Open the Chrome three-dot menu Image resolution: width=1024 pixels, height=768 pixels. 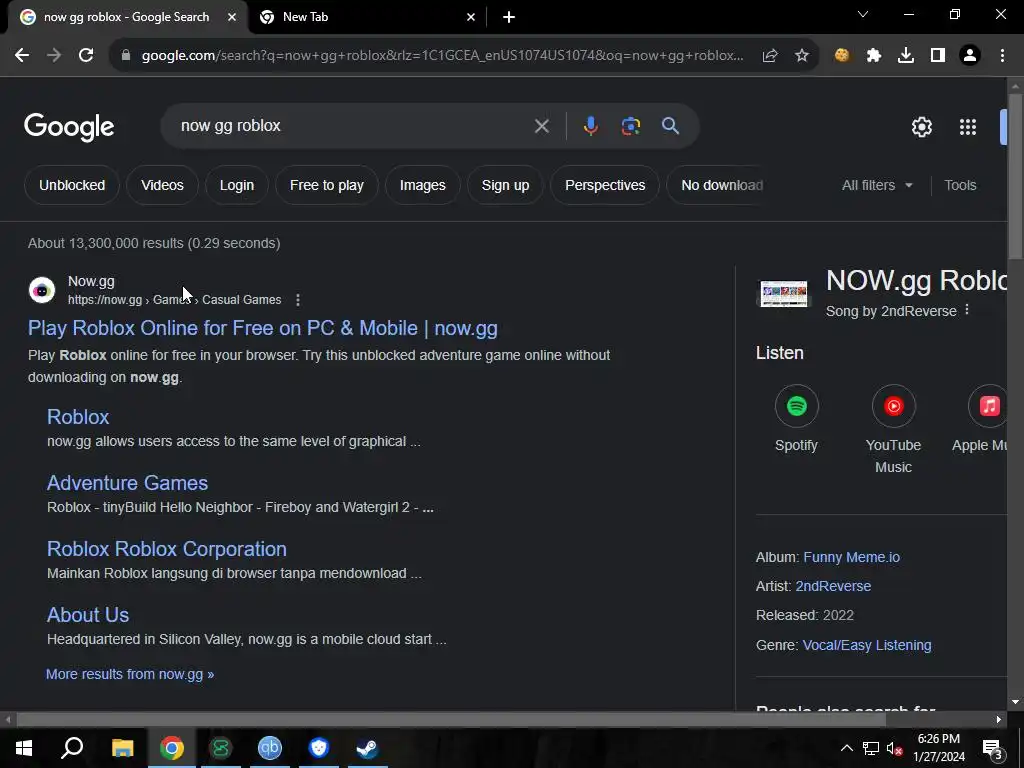(x=1002, y=56)
